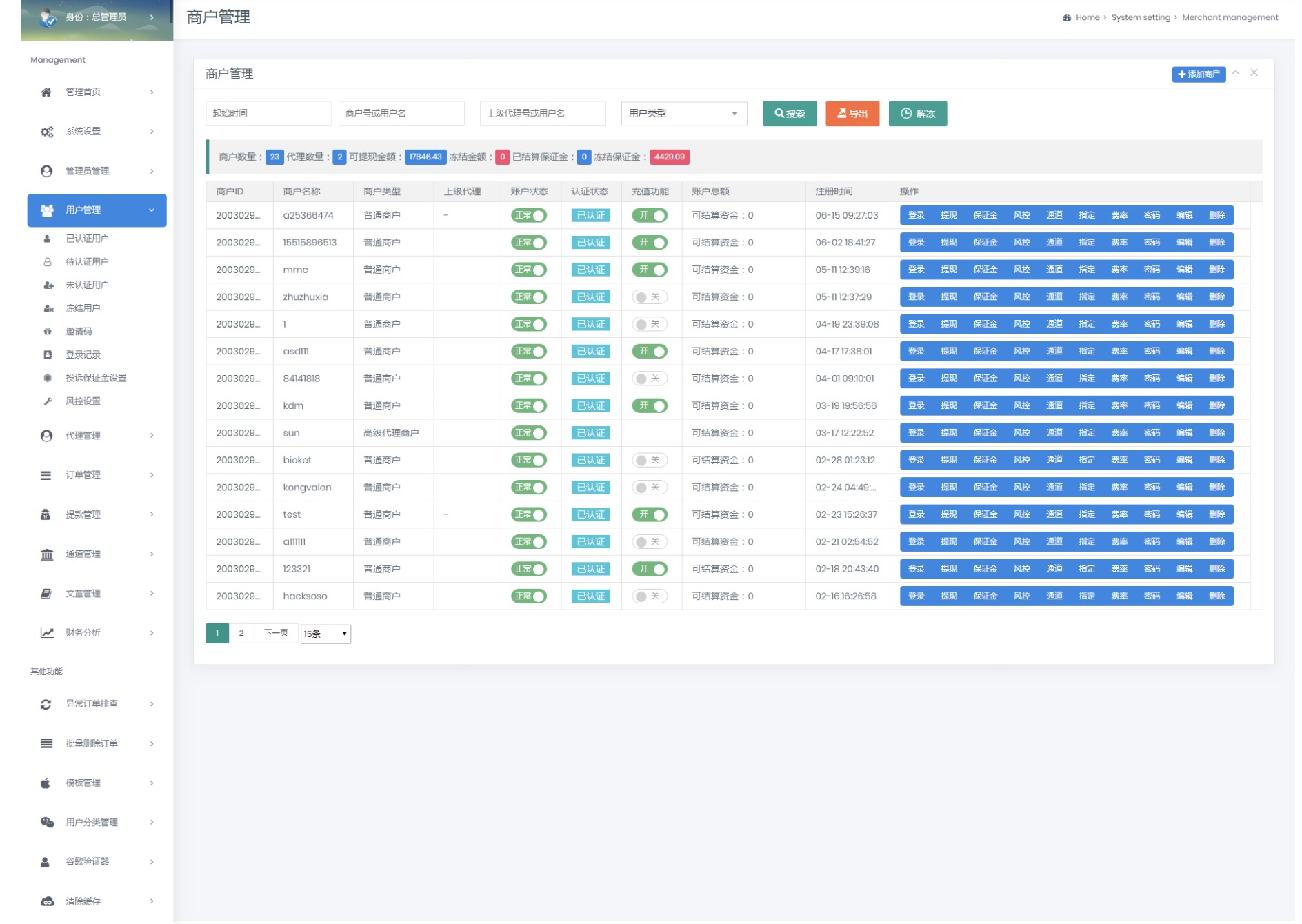This screenshot has height=924, width=1302.
Task: Click the gift icon beside 邀请码
Action: (x=48, y=332)
